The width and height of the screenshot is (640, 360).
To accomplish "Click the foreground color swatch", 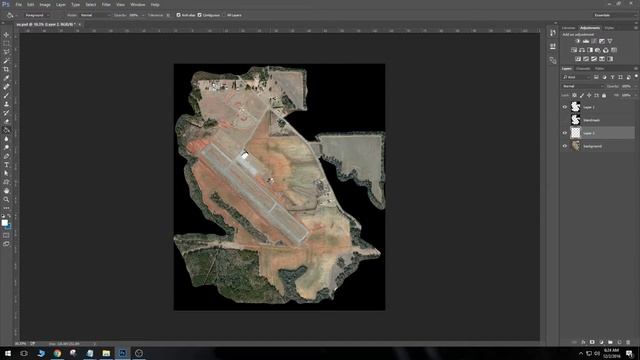I will (4, 222).
